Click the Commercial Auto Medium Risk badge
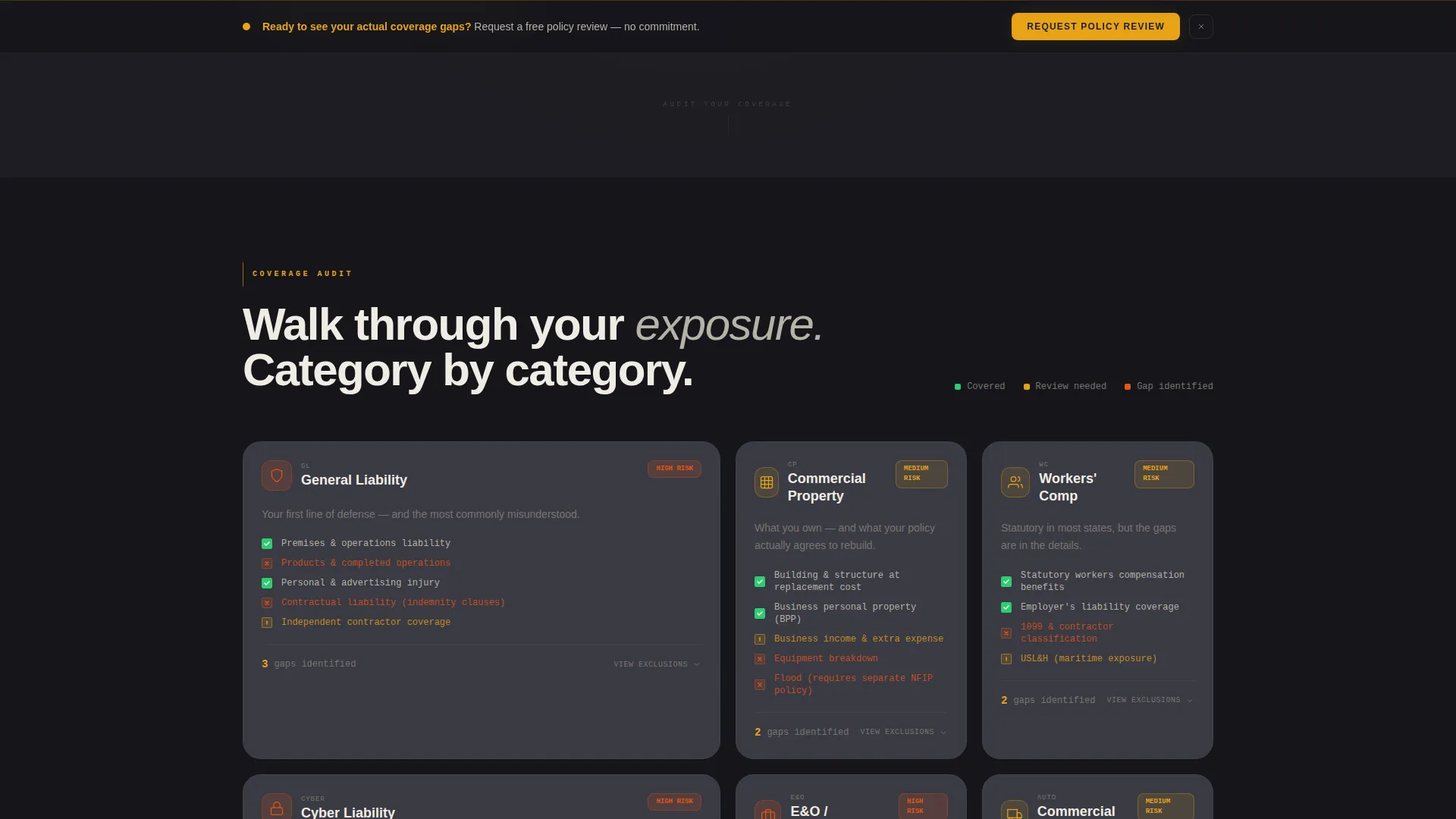The image size is (1456, 819). (1166, 806)
